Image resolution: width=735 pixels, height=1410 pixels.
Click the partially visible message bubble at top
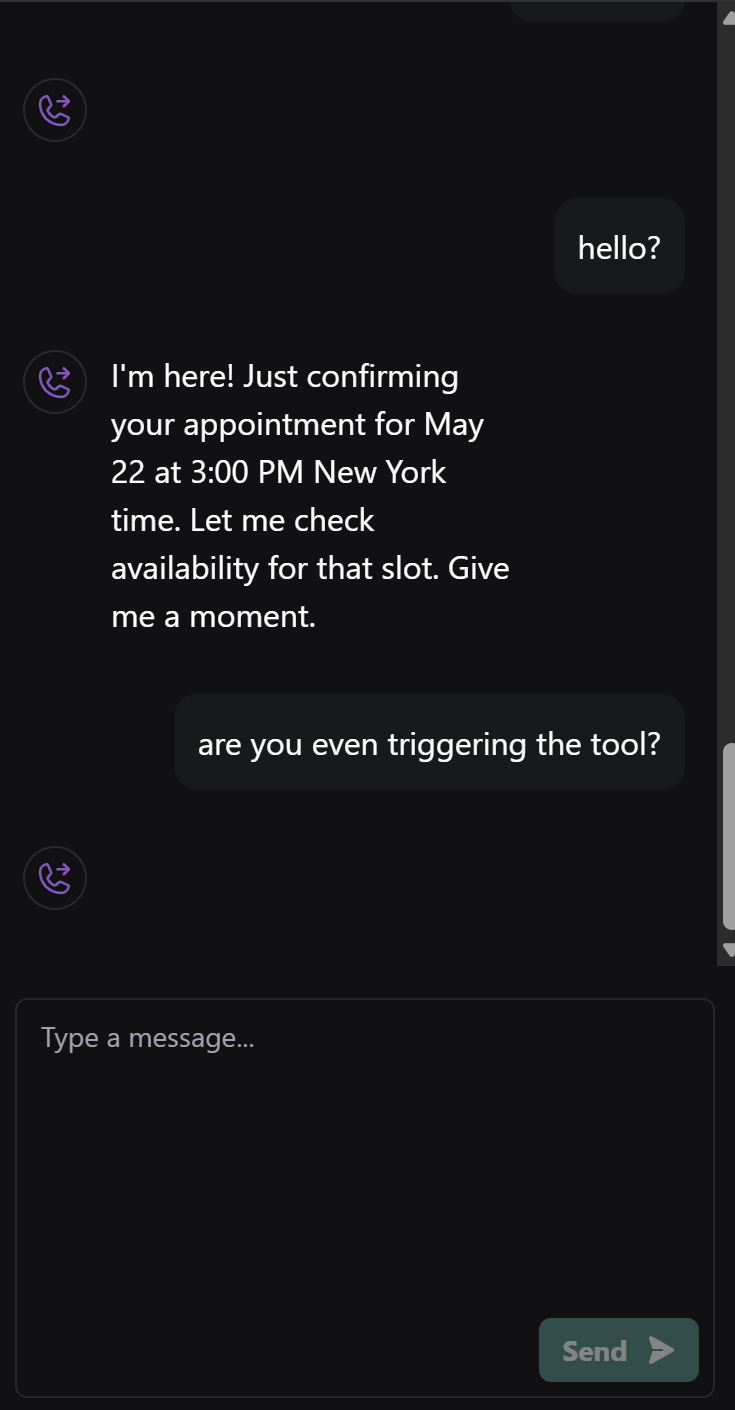pos(597,8)
